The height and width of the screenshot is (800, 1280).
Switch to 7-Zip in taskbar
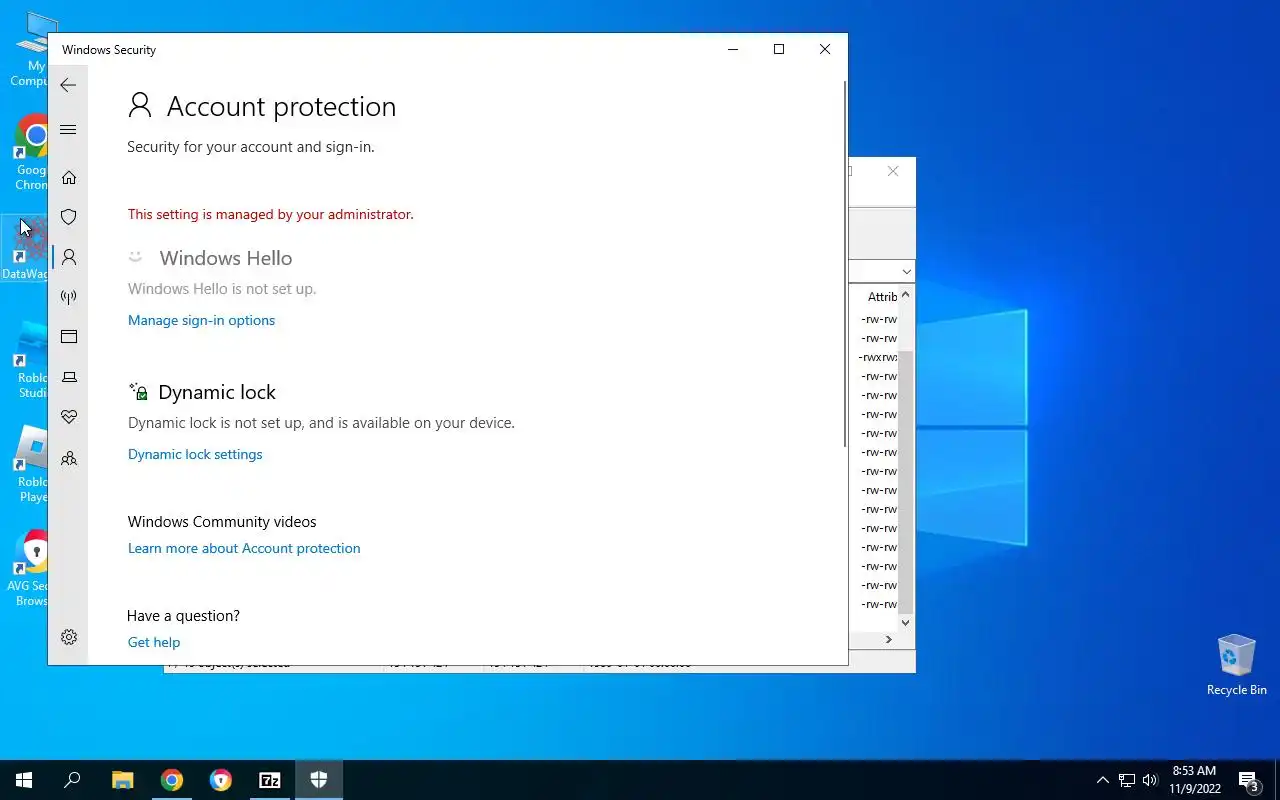[x=270, y=780]
